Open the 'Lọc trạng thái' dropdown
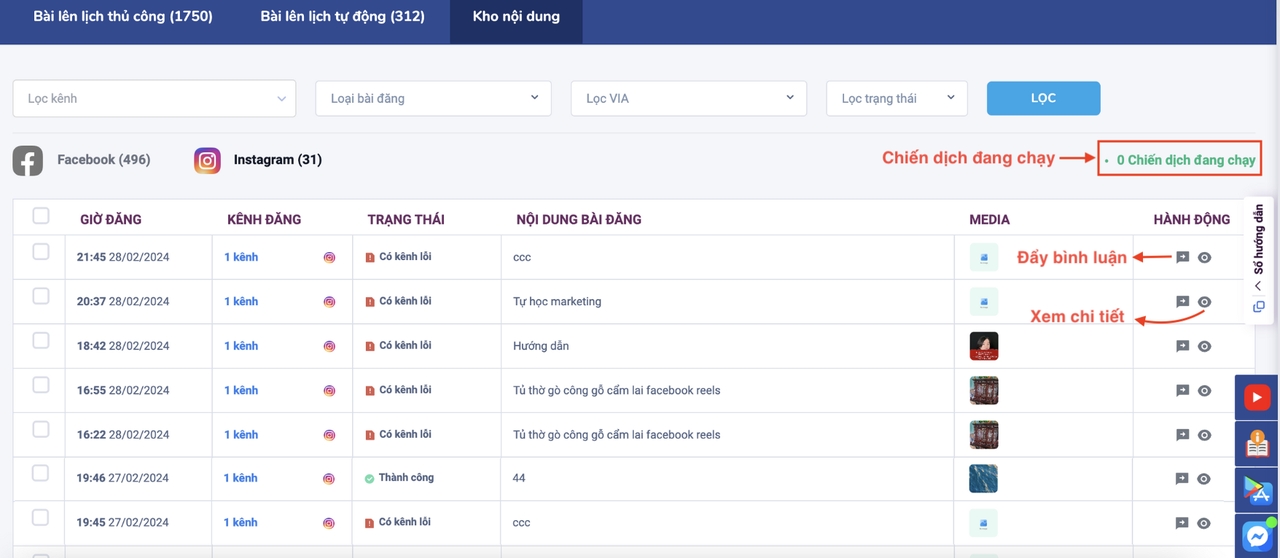Image resolution: width=1280 pixels, height=558 pixels. [896, 99]
